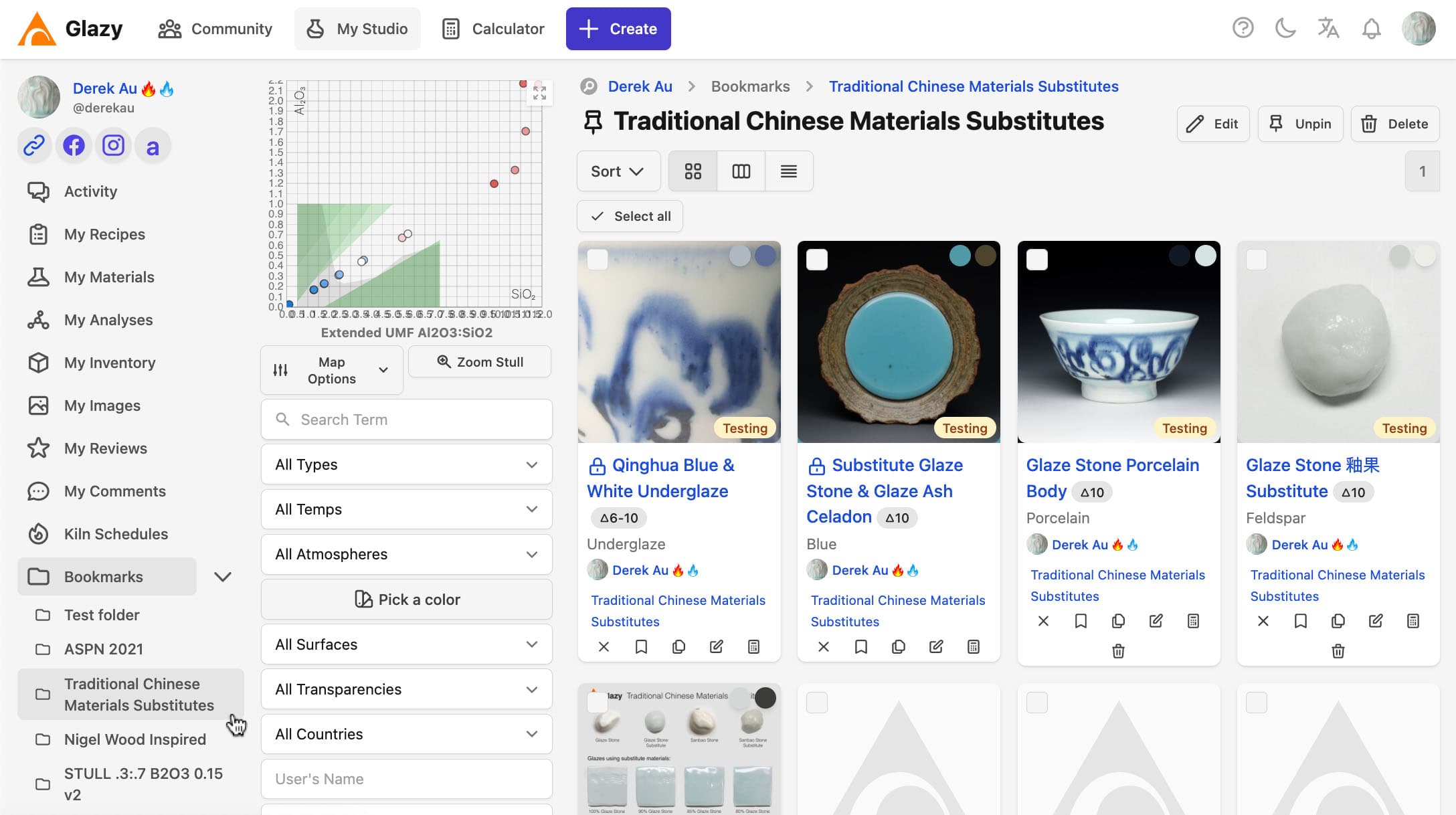Viewport: 1456px width, 815px height.
Task: Copy the Substitute Glaze Stone recipe via duplicate icon
Action: (x=899, y=647)
